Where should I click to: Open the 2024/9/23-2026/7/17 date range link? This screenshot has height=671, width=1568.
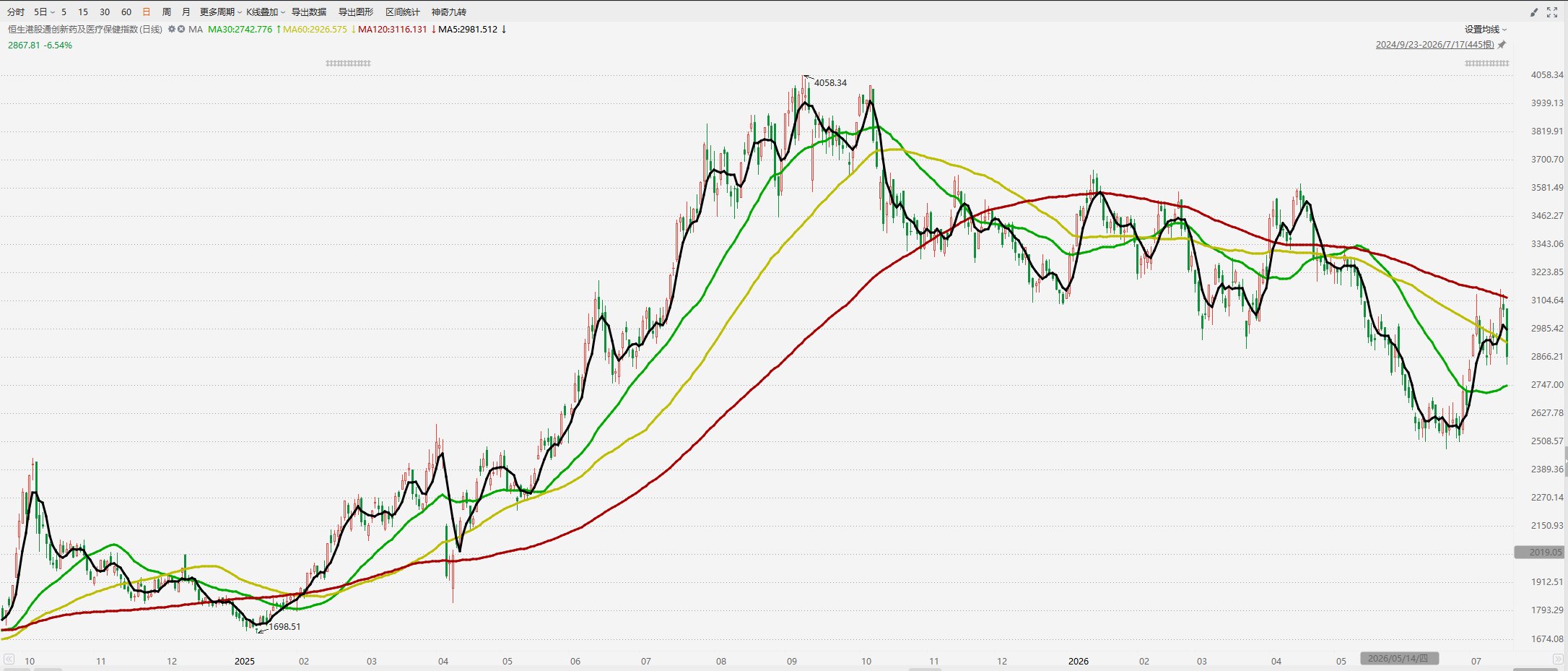pos(1434,45)
